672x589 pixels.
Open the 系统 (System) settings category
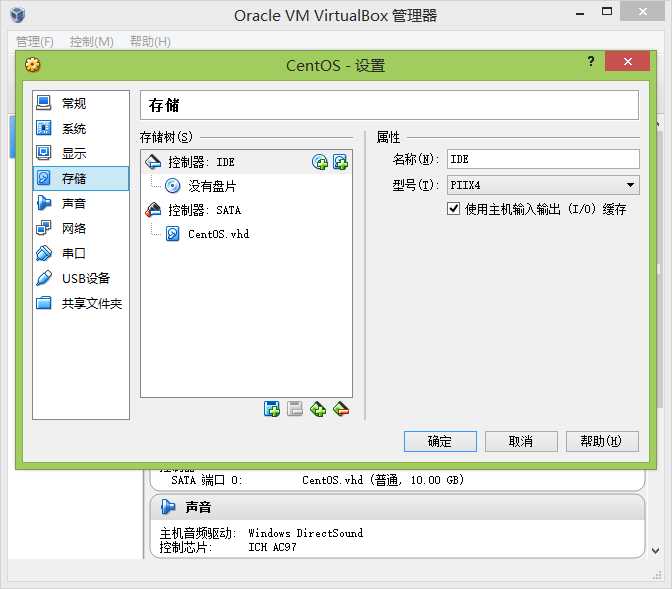click(x=81, y=128)
